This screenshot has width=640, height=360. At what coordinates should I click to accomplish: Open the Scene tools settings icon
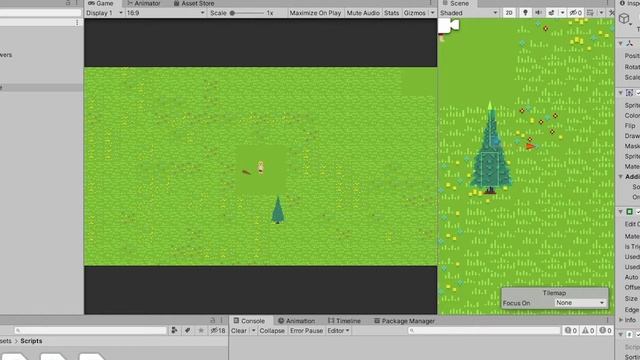pos(611,13)
